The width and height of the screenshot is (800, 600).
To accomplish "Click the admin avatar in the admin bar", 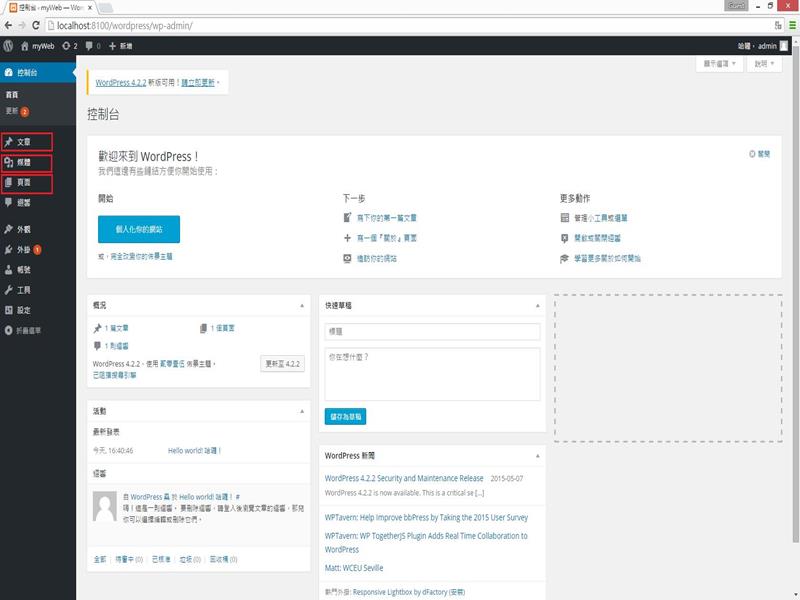I will [x=784, y=46].
